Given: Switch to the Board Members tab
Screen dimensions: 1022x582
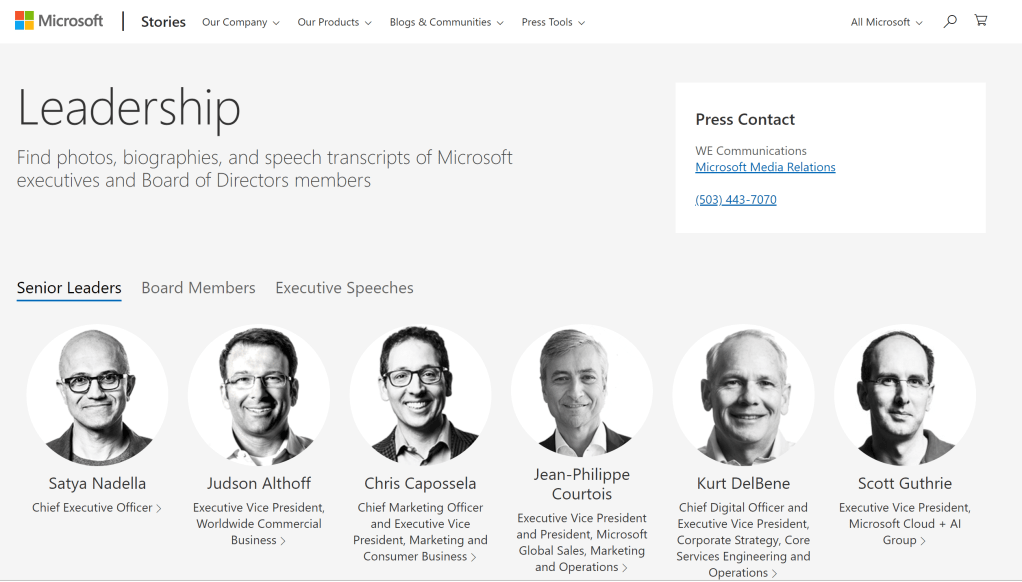Looking at the screenshot, I should (x=198, y=288).
